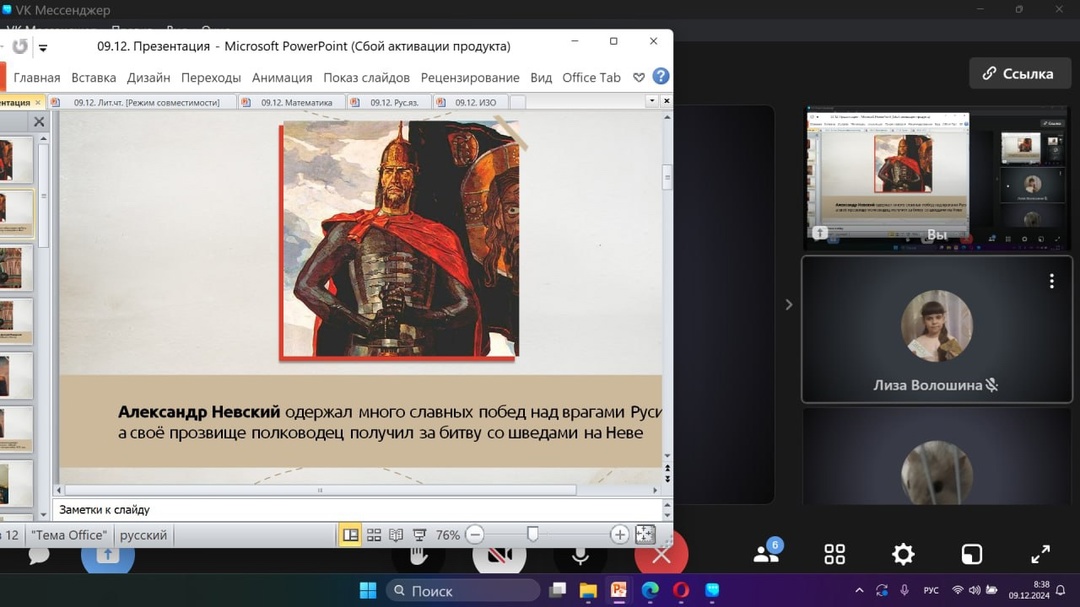
Task: Turn on the camera in VK call
Action: [499, 555]
